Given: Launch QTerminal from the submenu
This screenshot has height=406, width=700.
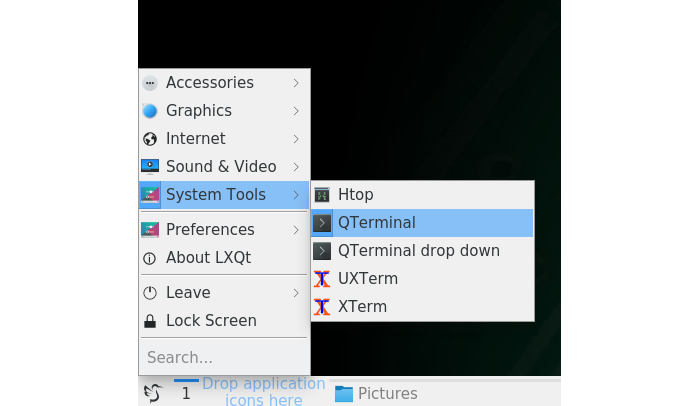Looking at the screenshot, I should tap(422, 223).
